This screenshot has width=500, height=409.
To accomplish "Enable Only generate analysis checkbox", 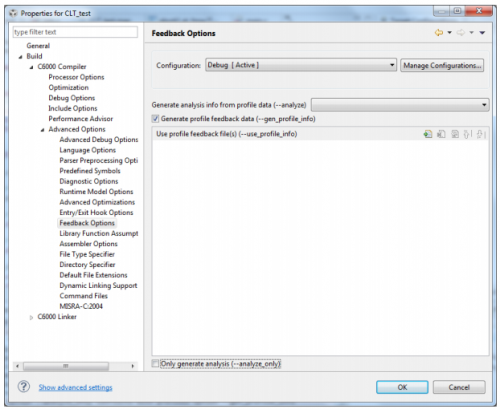I will tap(155, 363).
